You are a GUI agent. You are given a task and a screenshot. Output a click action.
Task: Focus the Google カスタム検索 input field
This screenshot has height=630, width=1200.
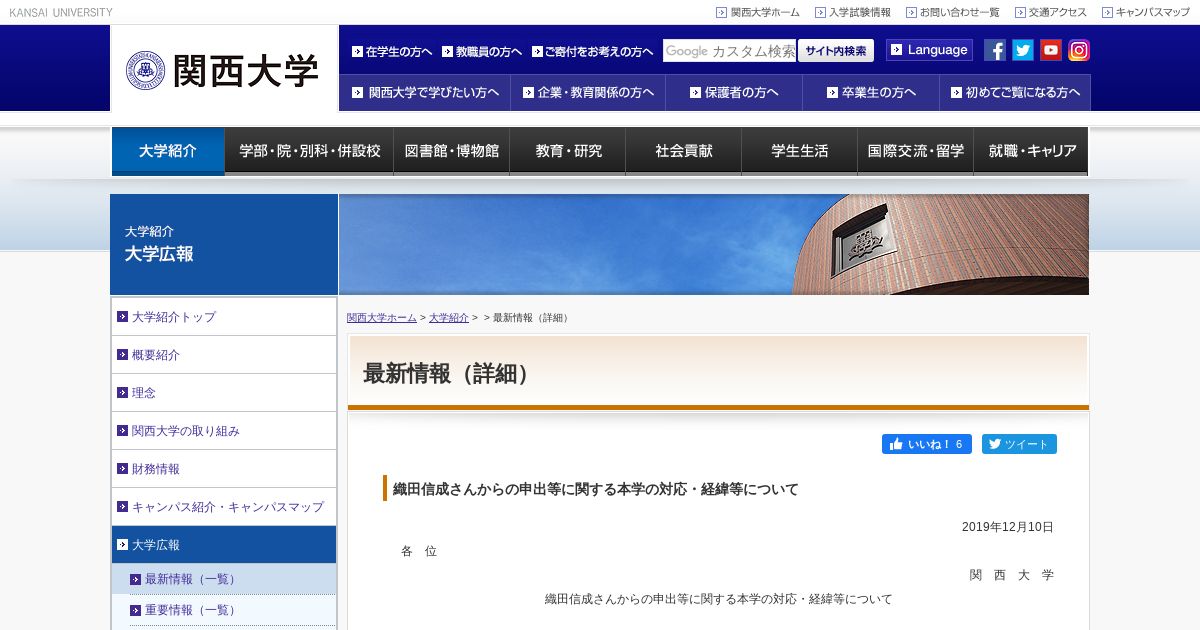pyautogui.click(x=729, y=51)
